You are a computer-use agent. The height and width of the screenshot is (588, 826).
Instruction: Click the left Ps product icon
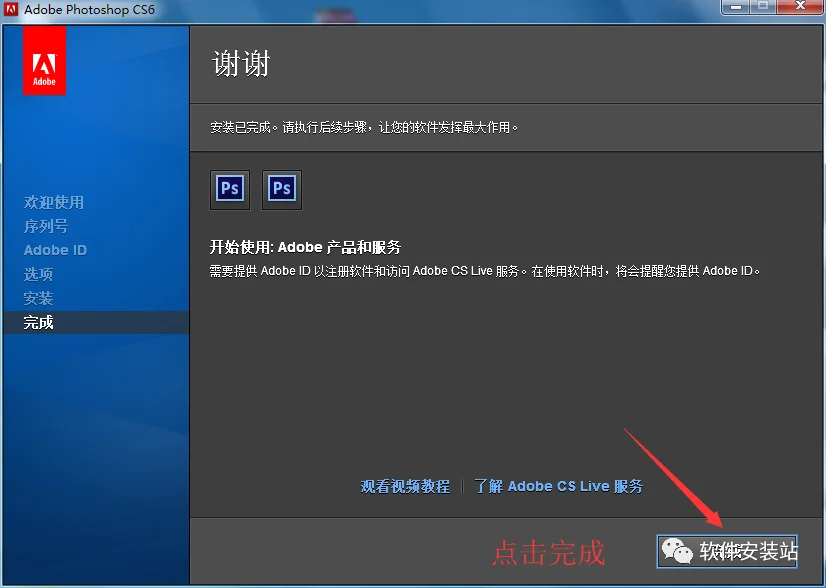click(x=230, y=190)
